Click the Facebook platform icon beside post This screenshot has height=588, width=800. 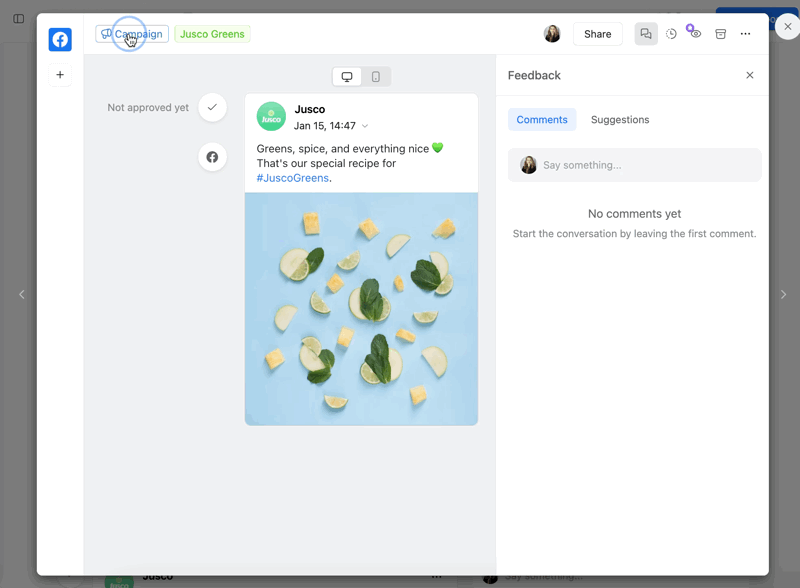pos(212,157)
